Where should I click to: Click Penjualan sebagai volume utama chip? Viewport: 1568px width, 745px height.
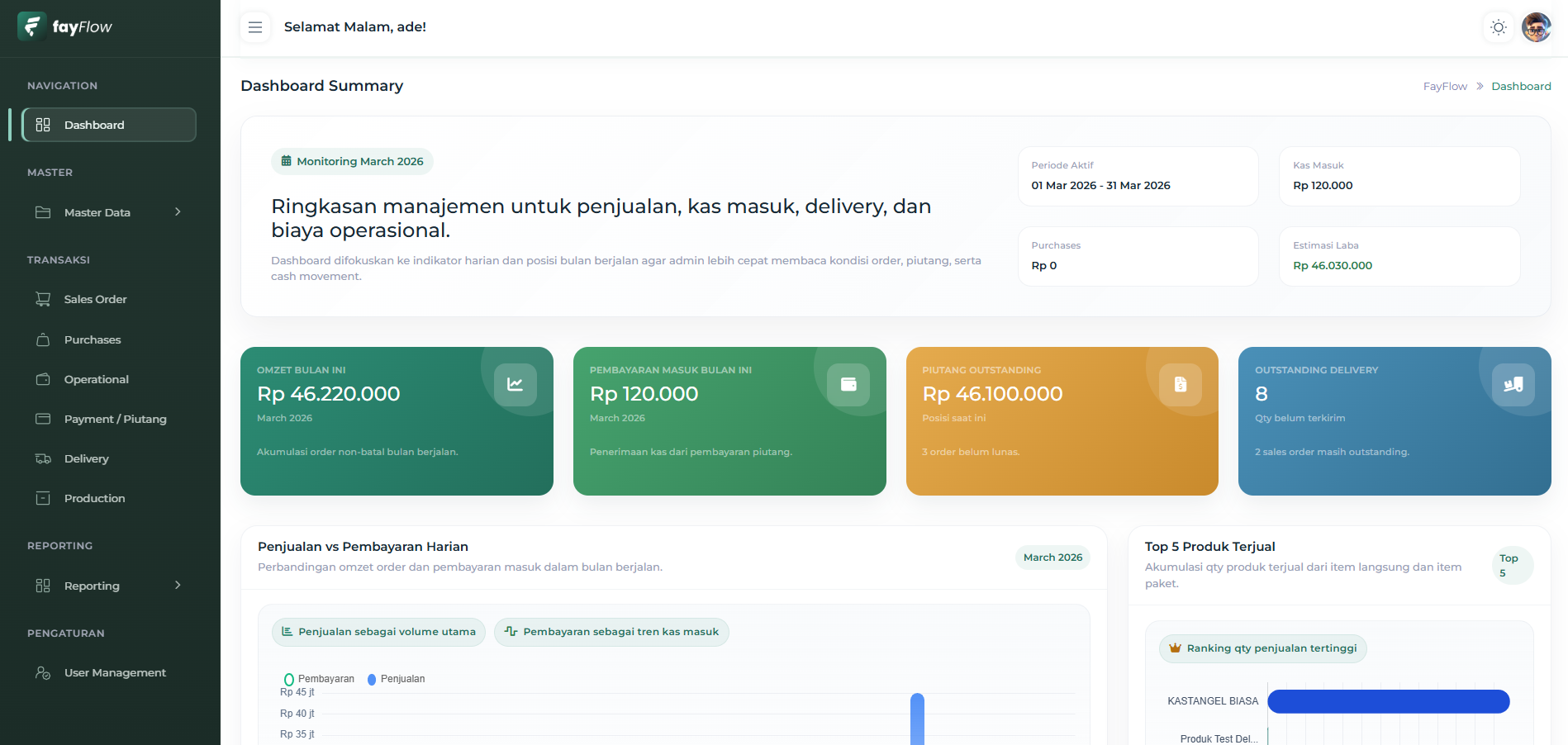(378, 632)
